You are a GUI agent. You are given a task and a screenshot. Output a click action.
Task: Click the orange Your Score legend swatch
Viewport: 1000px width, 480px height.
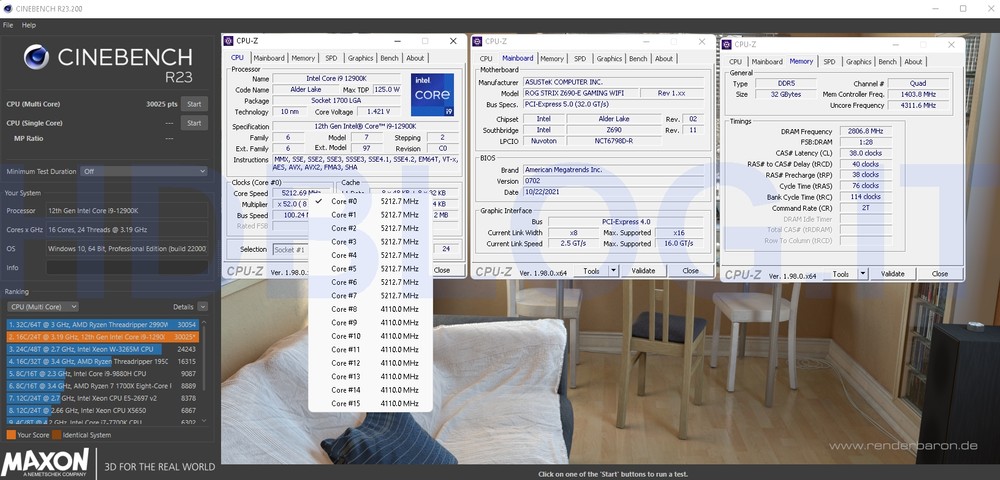pos(10,435)
